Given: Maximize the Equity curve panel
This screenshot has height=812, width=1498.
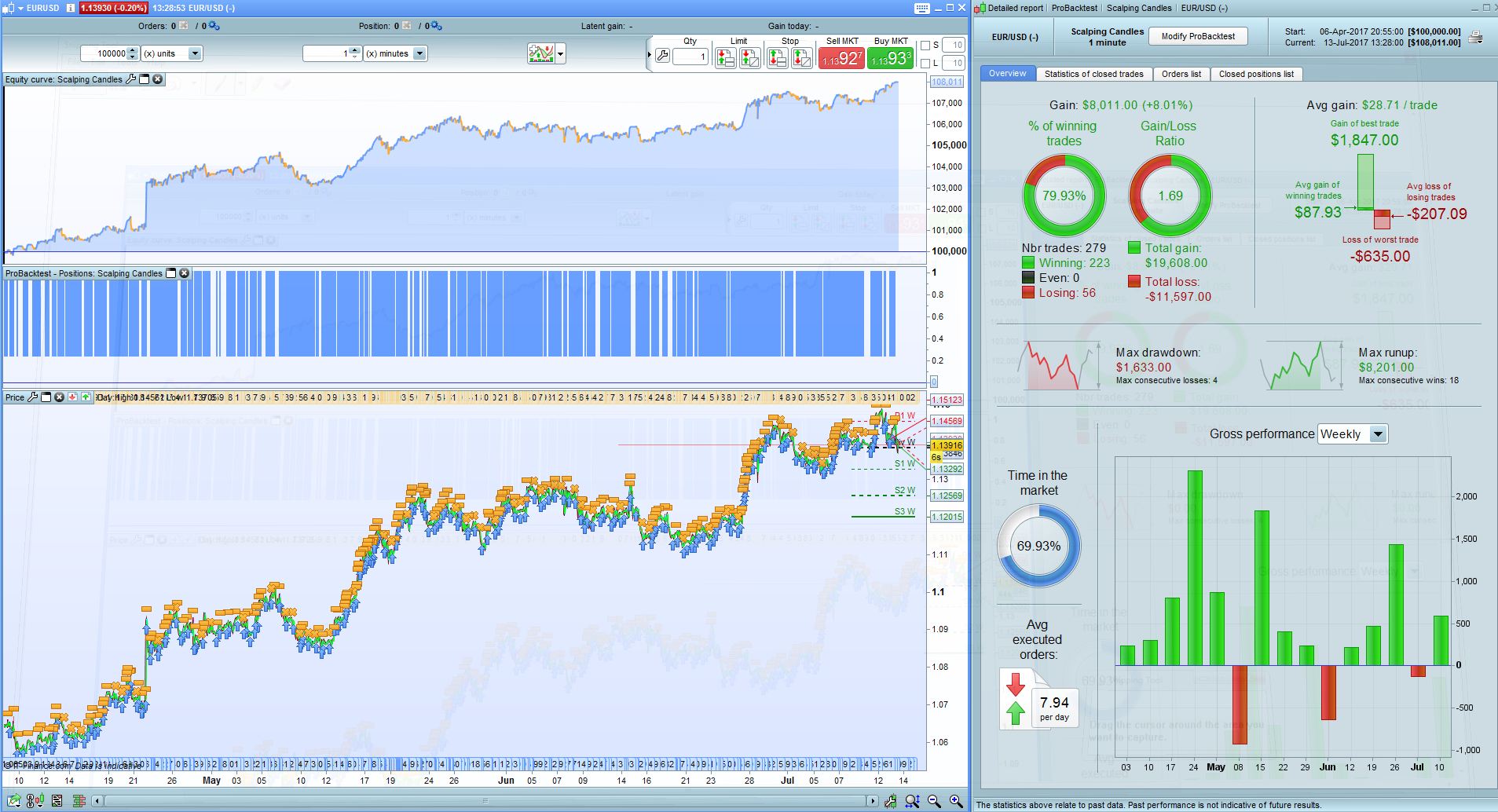Looking at the screenshot, I should coord(145,79).
